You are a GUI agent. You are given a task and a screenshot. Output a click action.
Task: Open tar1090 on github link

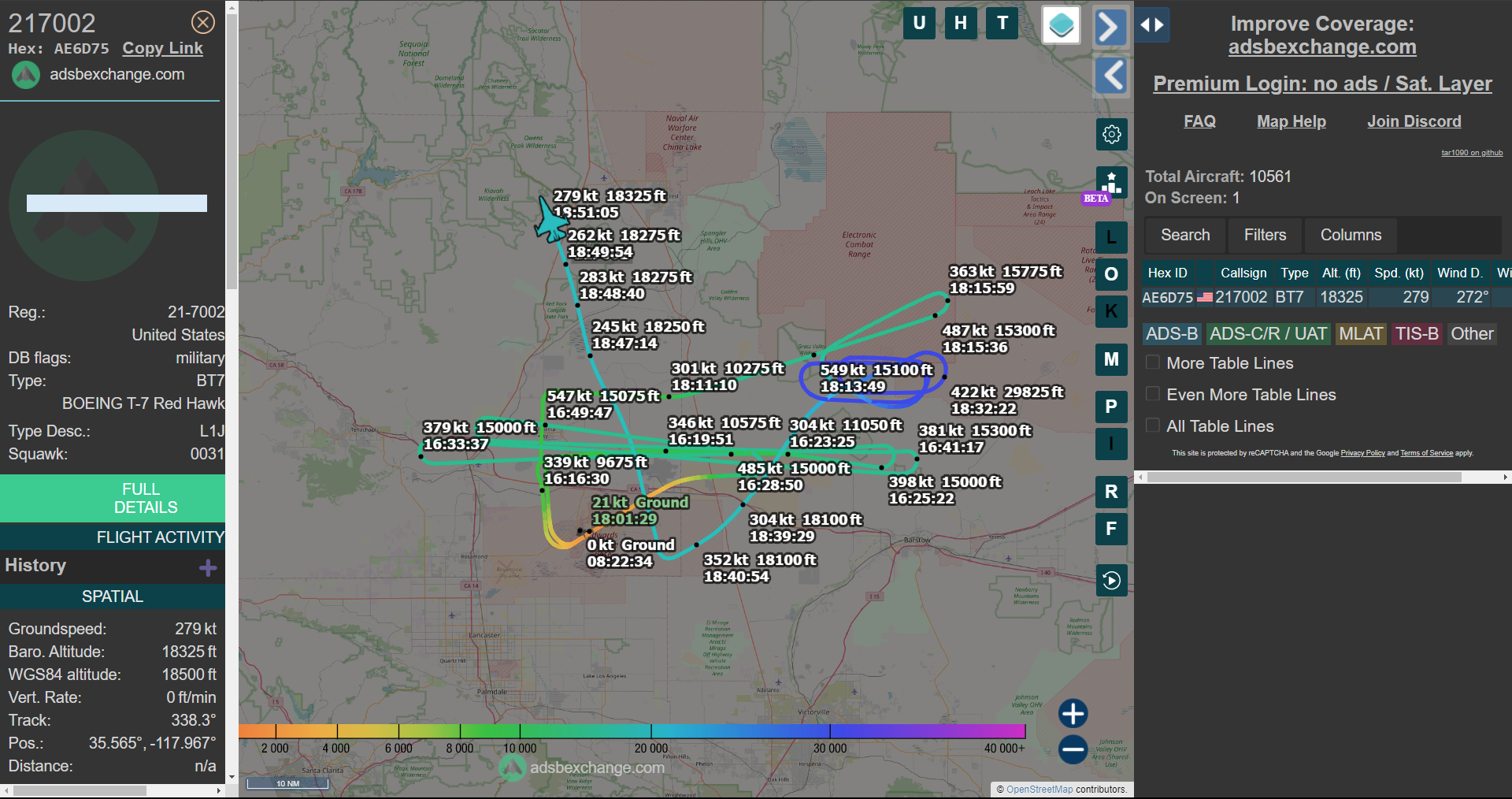click(1472, 153)
